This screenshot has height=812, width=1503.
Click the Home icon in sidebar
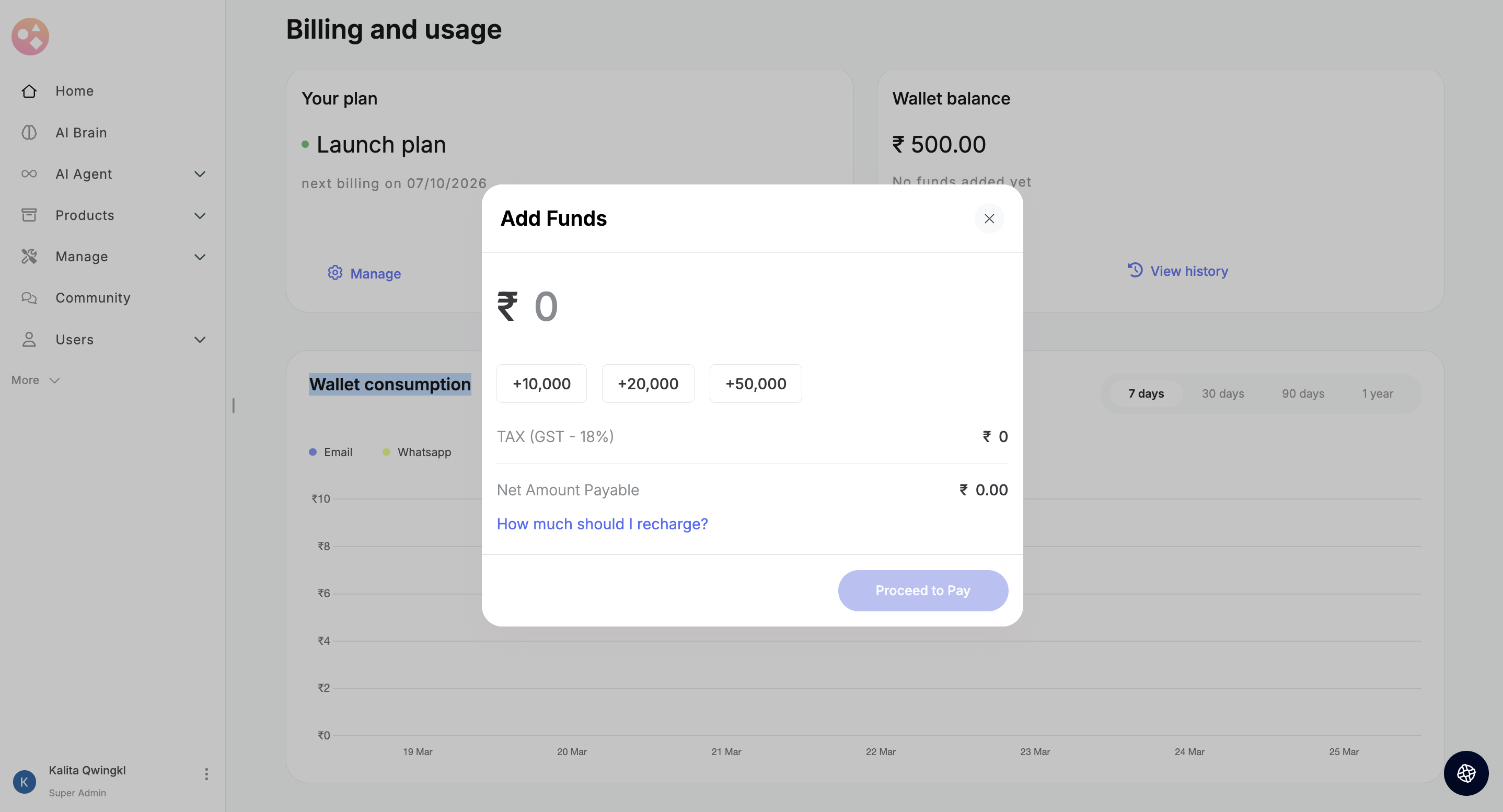[29, 91]
